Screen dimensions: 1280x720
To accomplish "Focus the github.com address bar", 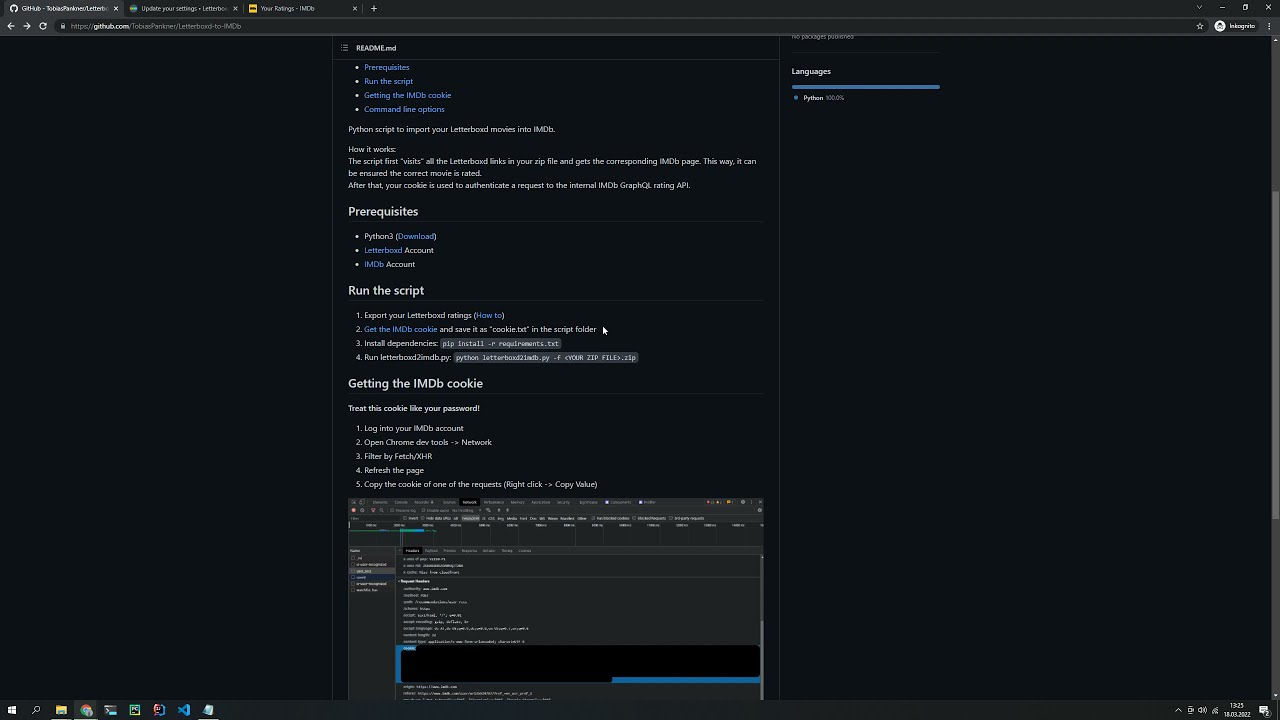I will (x=630, y=26).
